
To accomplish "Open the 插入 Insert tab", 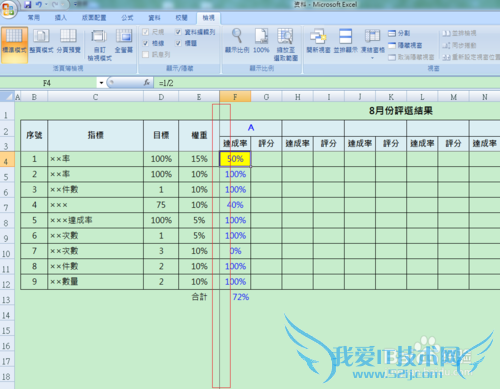I will click(x=61, y=18).
